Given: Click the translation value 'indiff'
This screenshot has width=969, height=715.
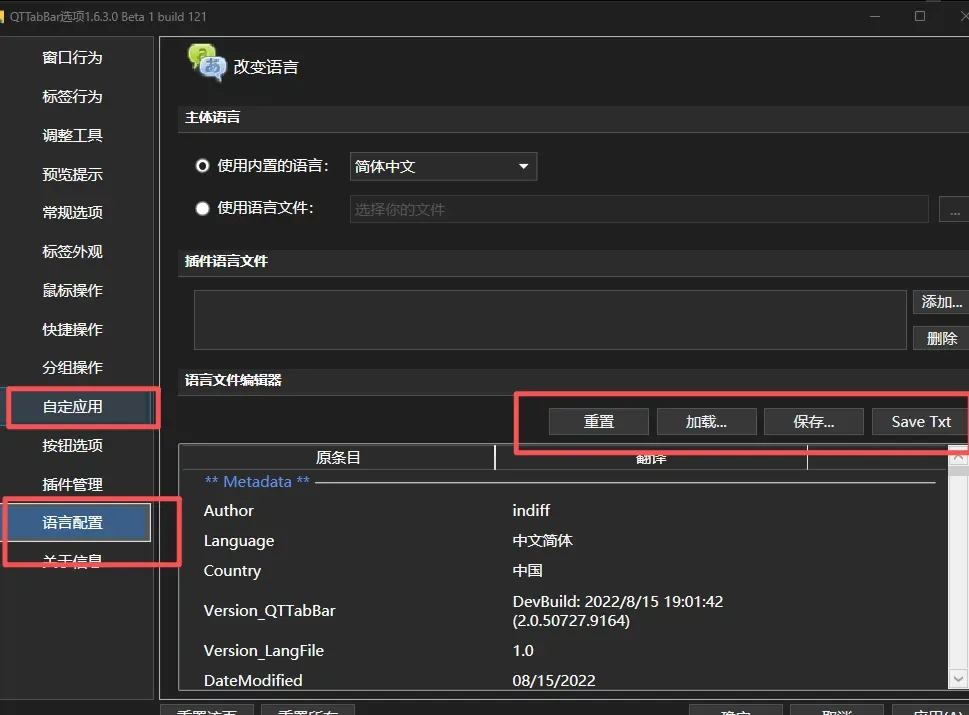Looking at the screenshot, I should (531, 510).
